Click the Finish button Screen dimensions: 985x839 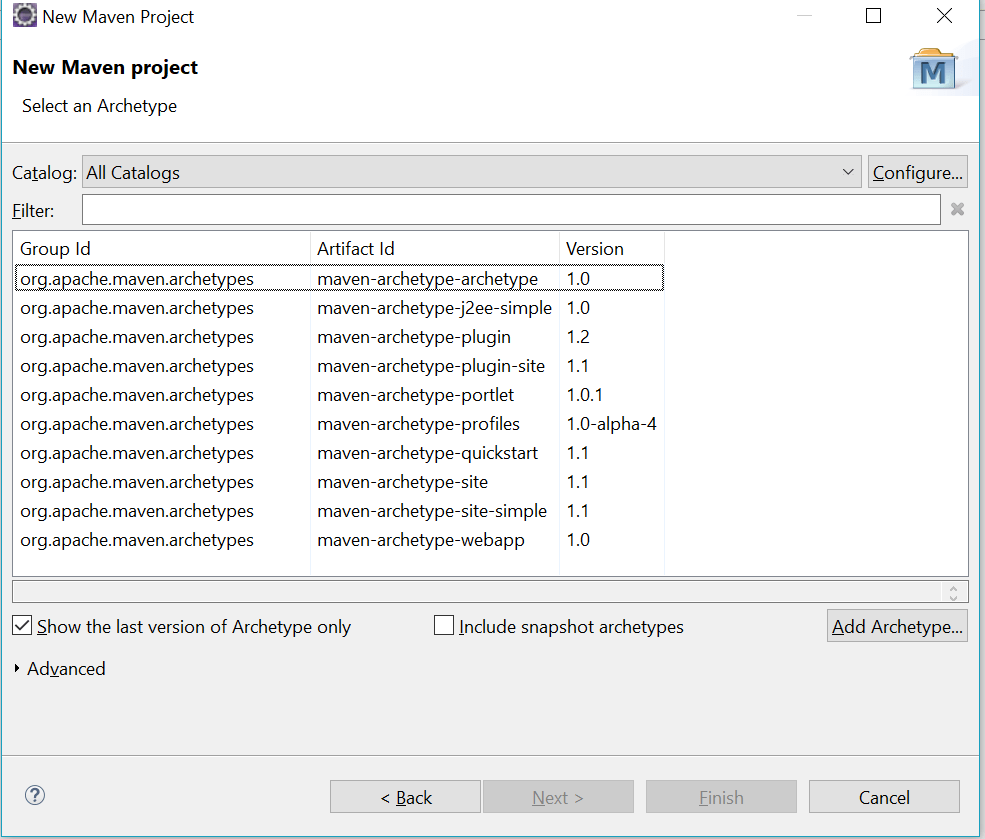pyautogui.click(x=721, y=797)
